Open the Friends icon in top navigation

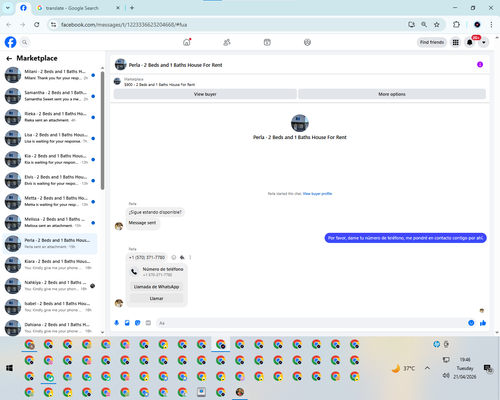click(227, 42)
